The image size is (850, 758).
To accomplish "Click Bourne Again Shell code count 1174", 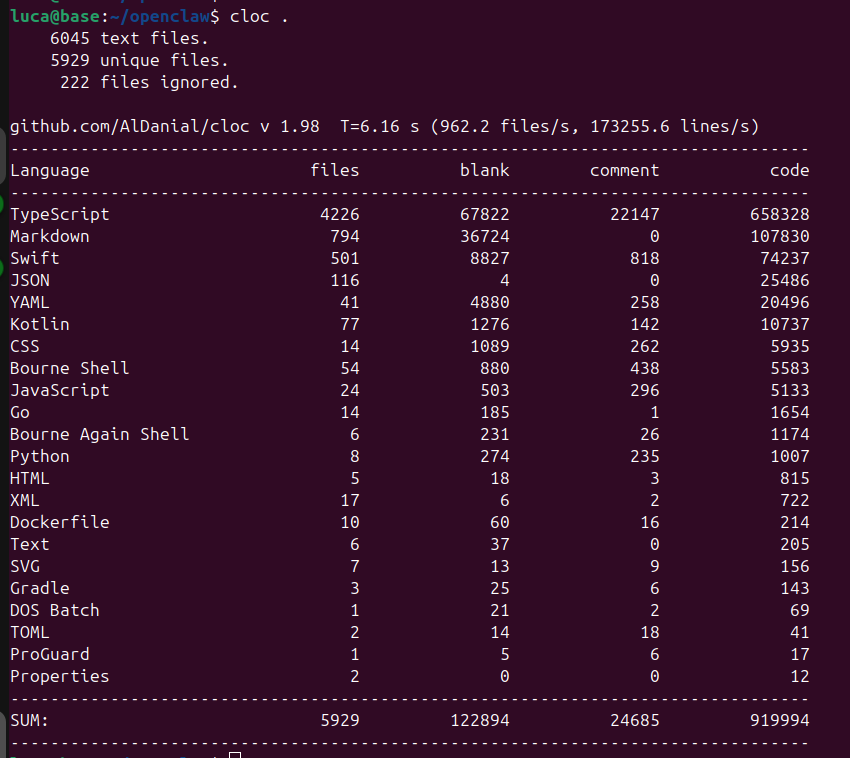I will coord(790,434).
